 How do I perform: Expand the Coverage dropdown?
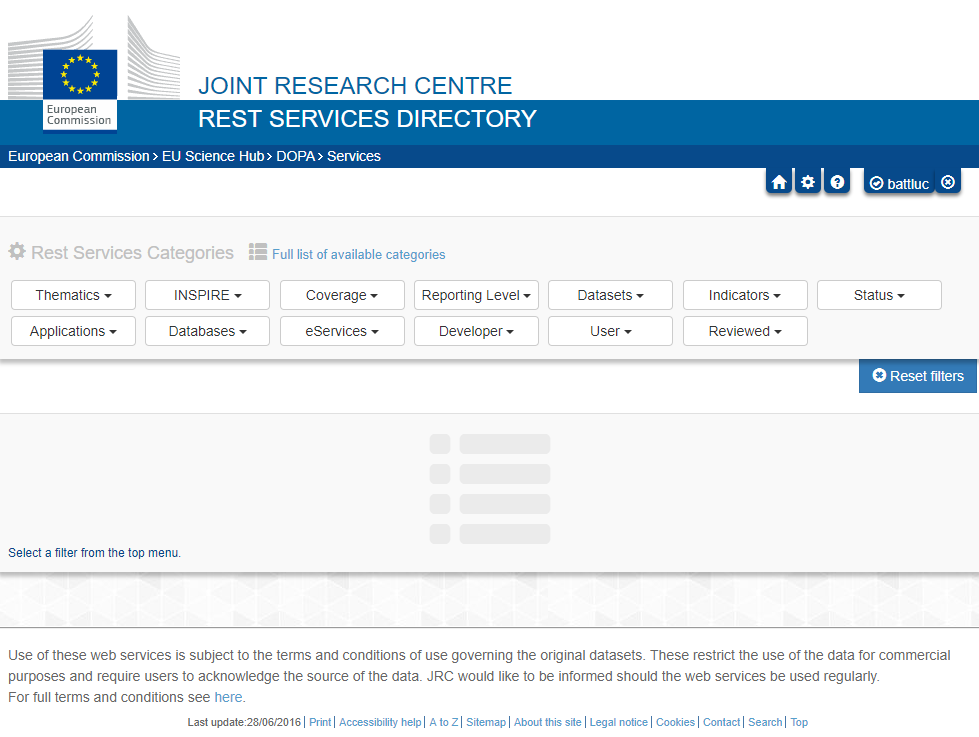342,295
